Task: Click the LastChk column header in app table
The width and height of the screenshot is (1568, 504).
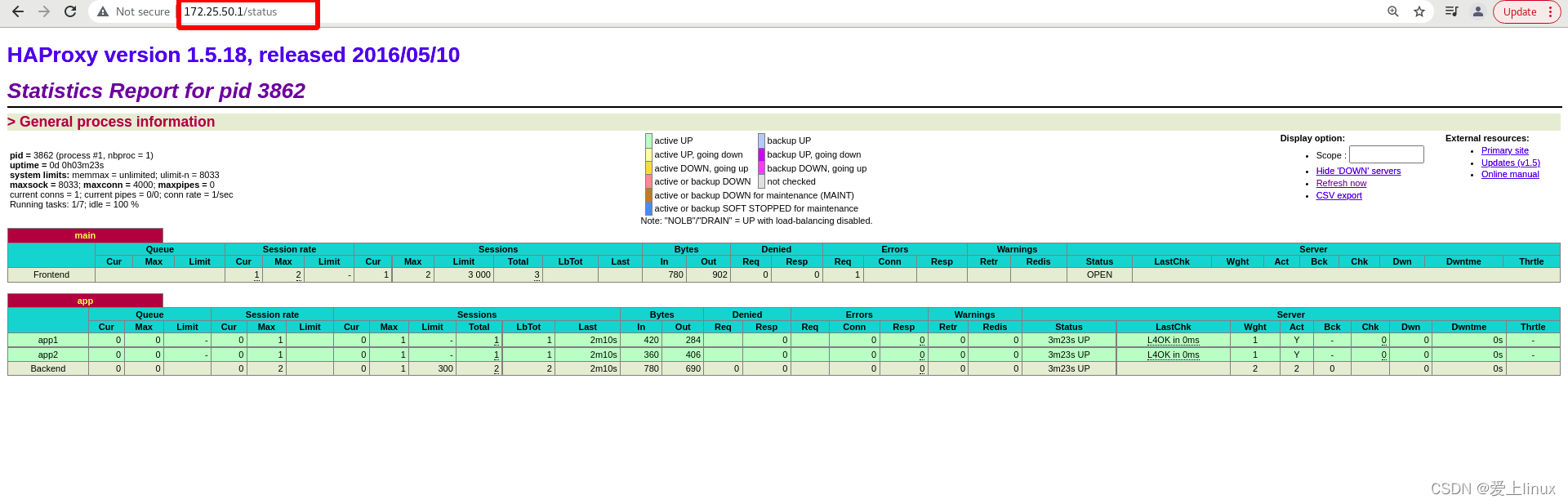Action: [1173, 327]
